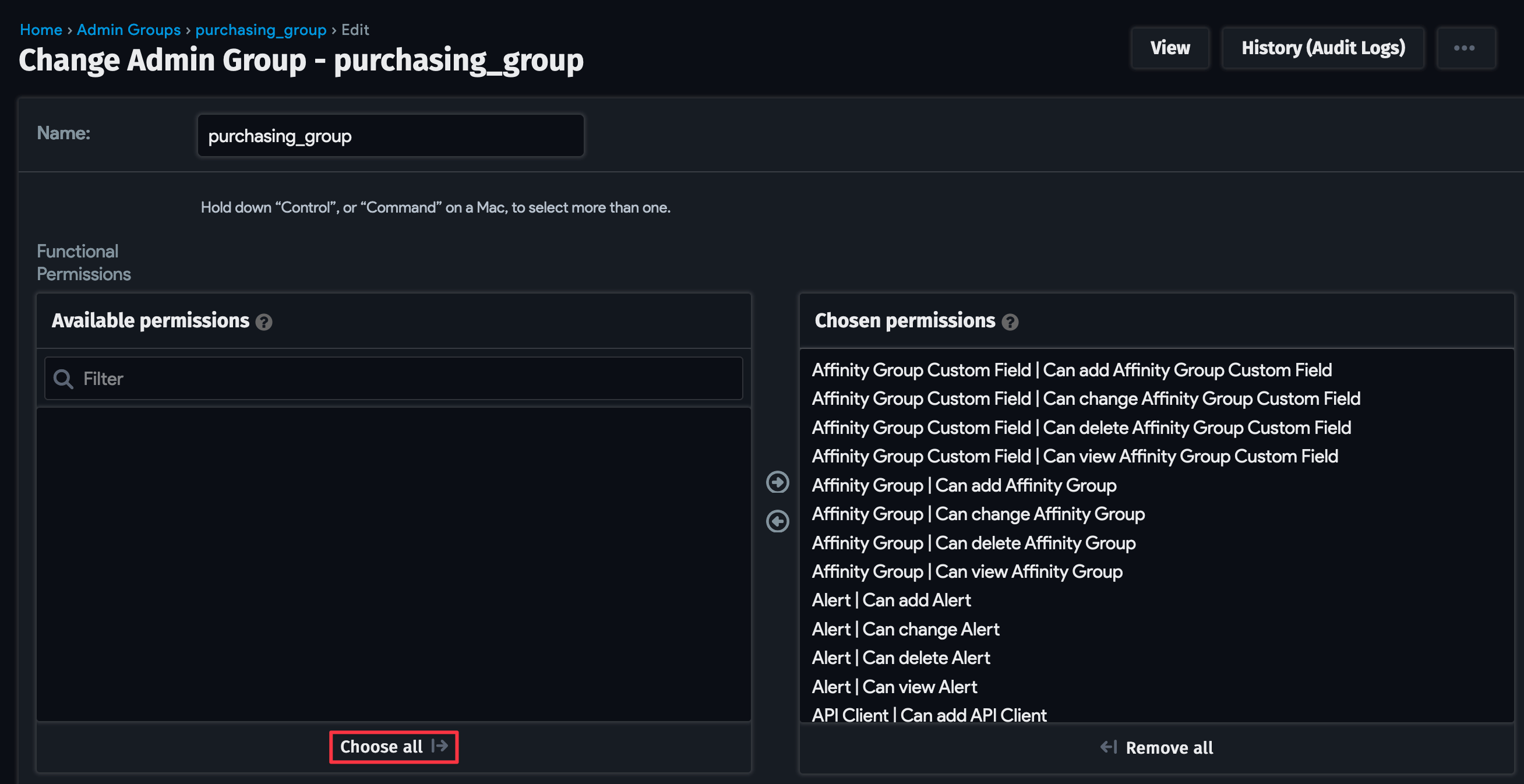Click the help icon beside Available permissions
This screenshot has height=784, width=1524.
tap(264, 323)
